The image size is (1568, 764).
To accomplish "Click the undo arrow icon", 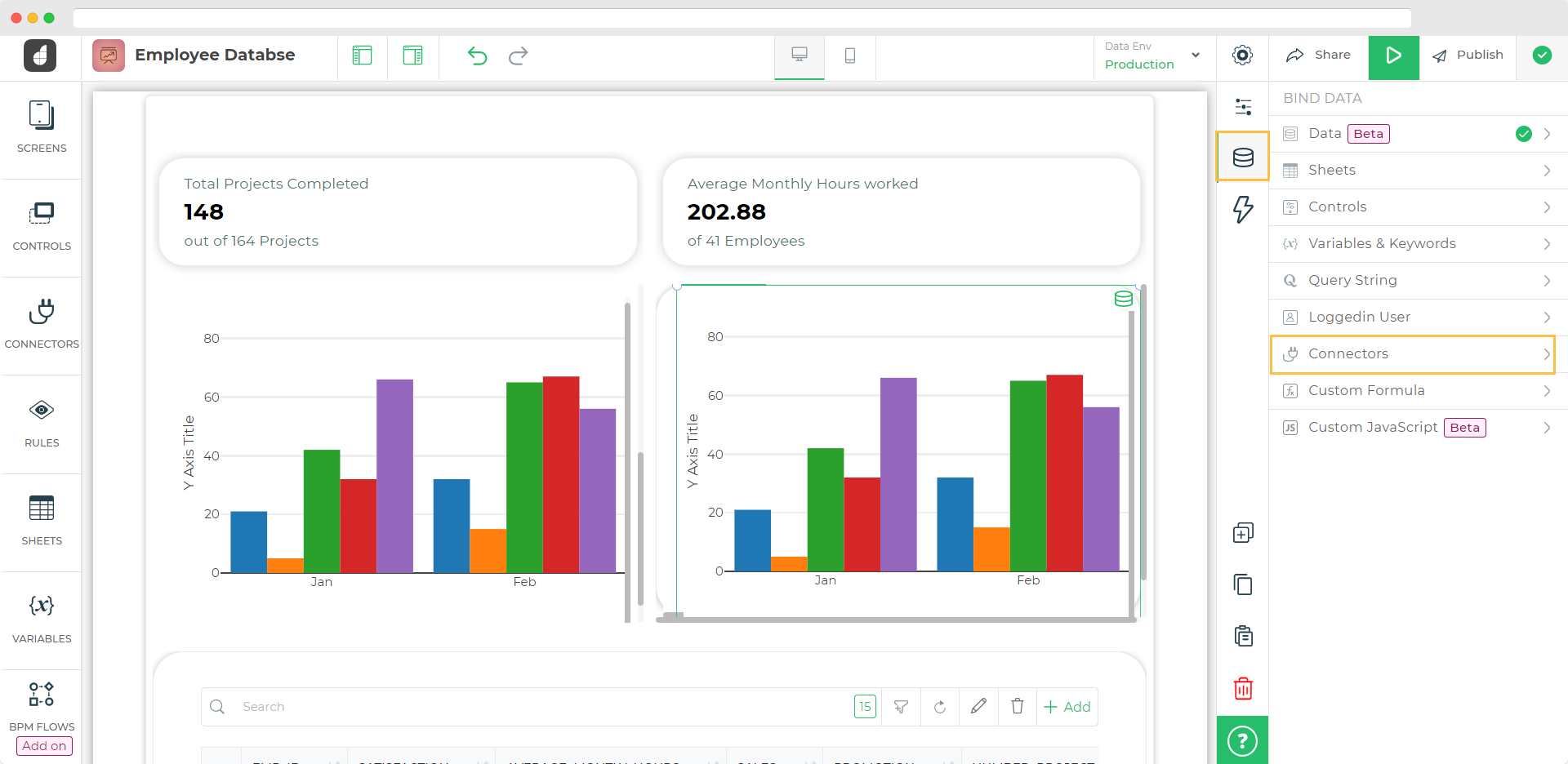I will [477, 56].
